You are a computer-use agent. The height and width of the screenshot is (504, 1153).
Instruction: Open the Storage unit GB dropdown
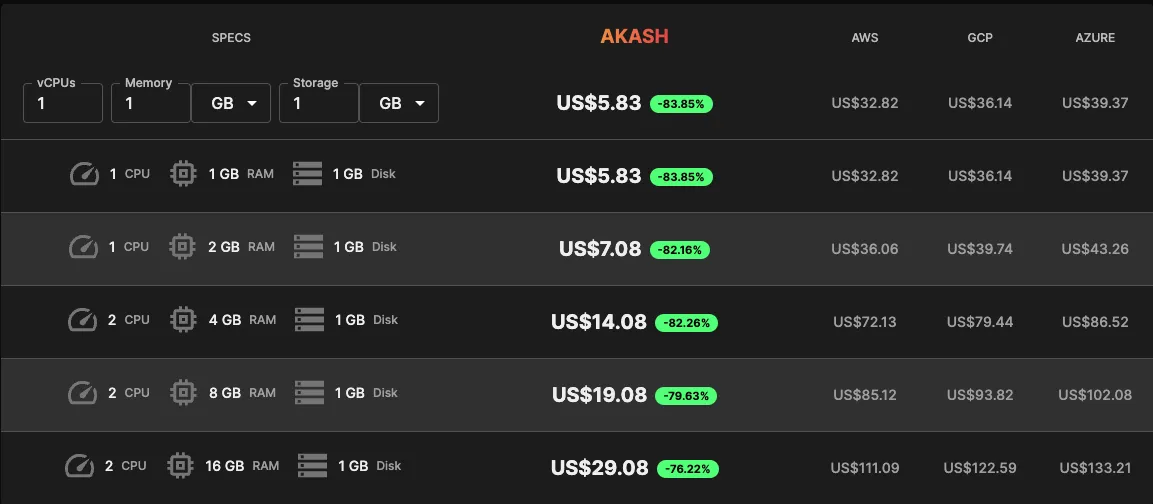click(x=399, y=103)
